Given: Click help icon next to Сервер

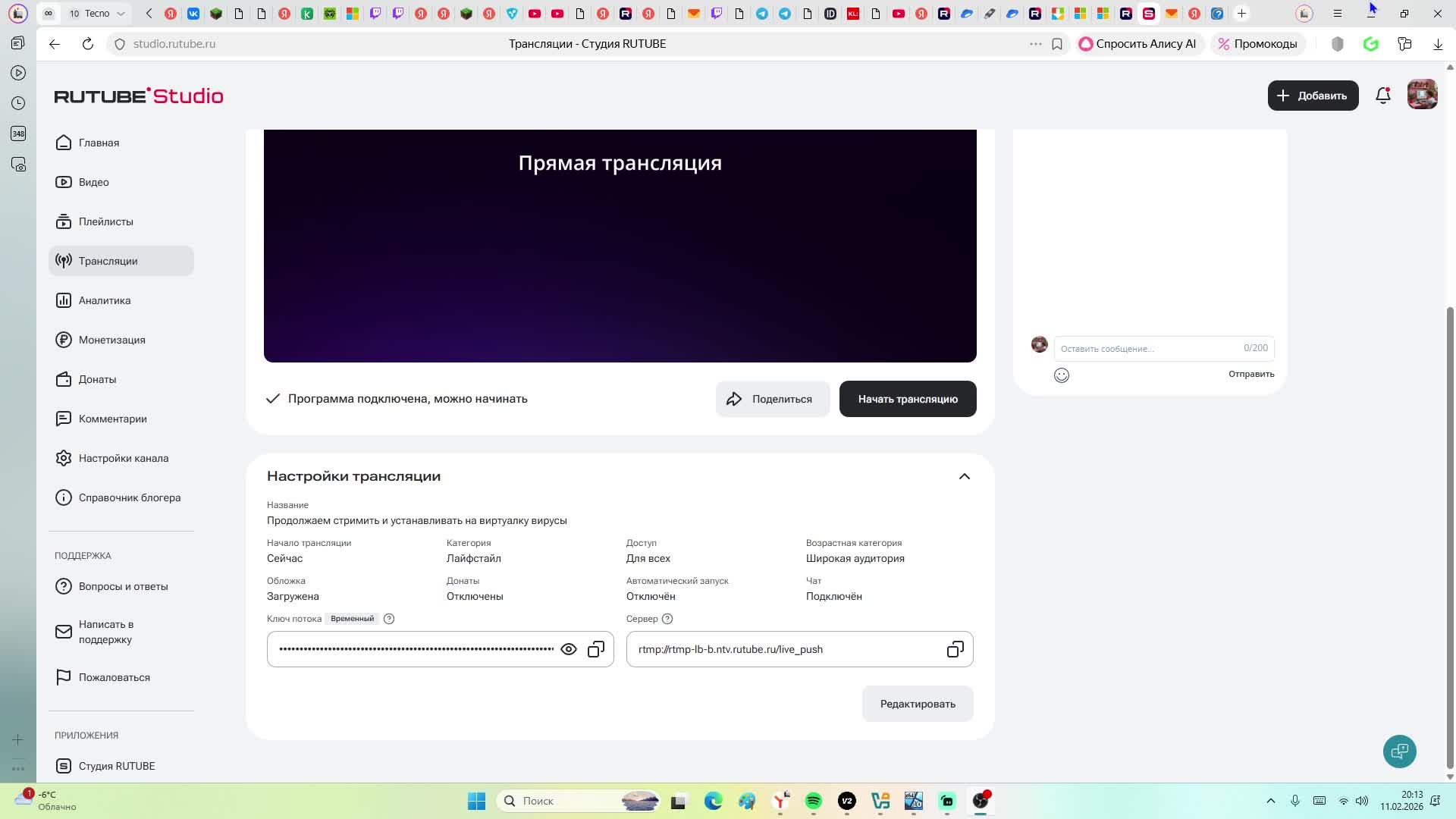Looking at the screenshot, I should click(x=667, y=619).
